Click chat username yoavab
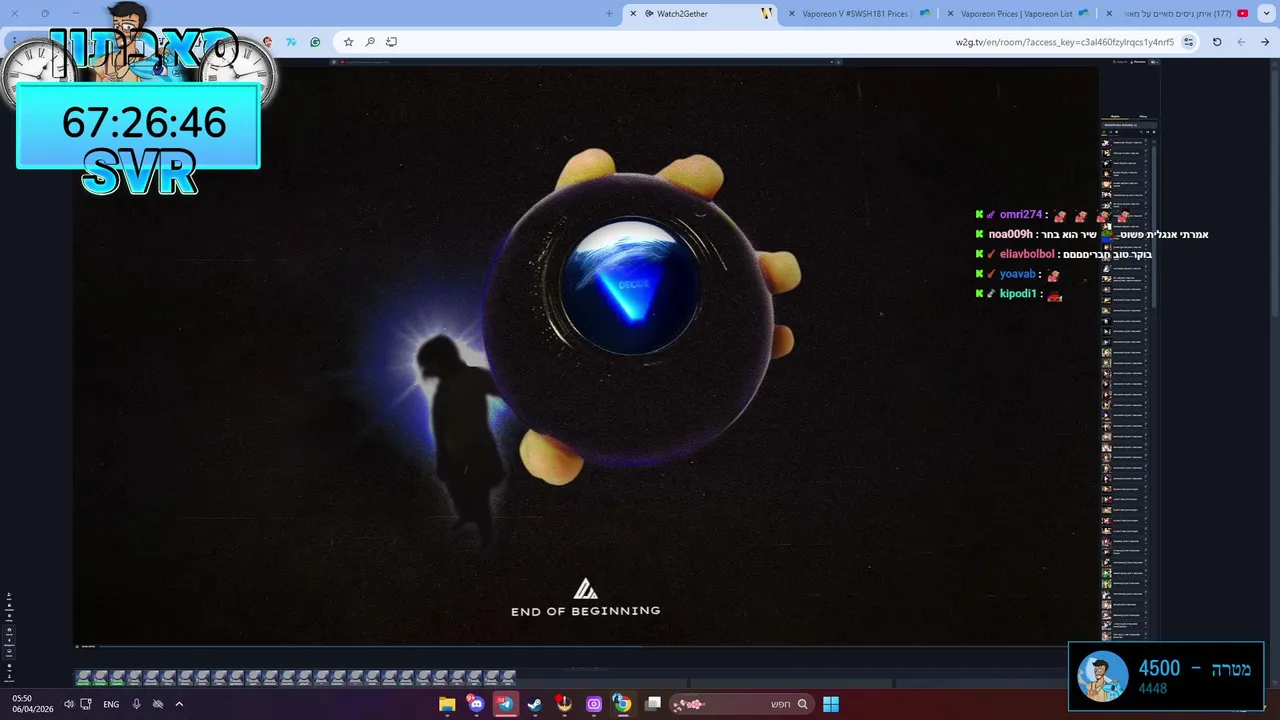The image size is (1280, 720). [x=1018, y=274]
